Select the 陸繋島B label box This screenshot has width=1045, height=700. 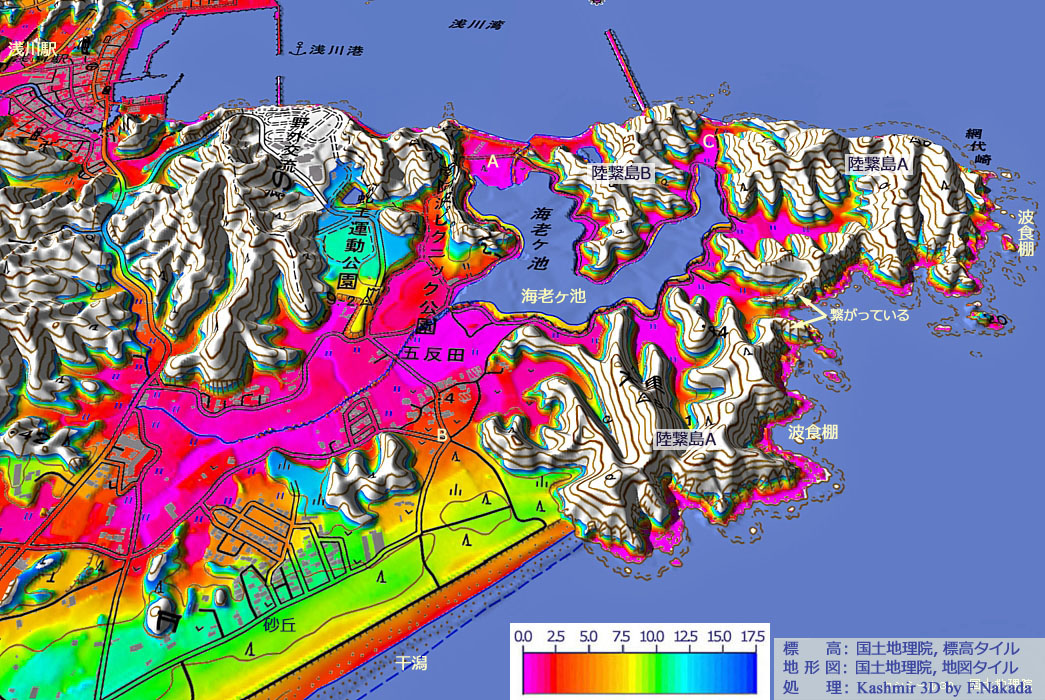coord(621,173)
